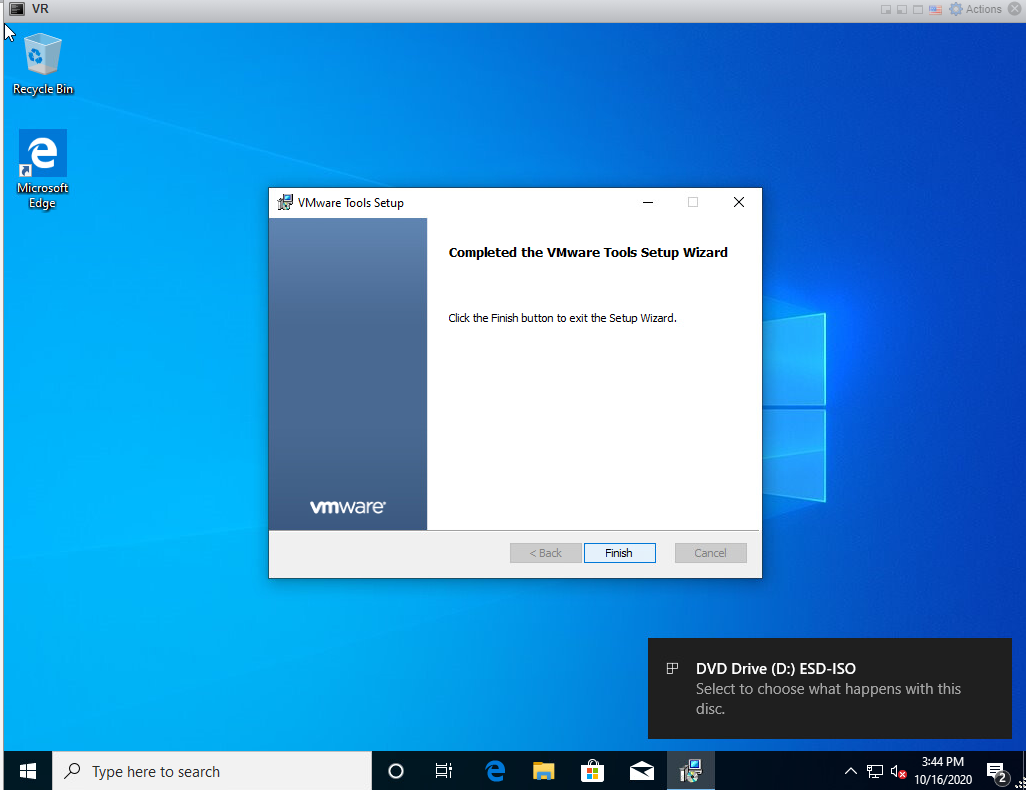Open Task View on the taskbar
Screen dimensions: 1026x790
click(444, 771)
